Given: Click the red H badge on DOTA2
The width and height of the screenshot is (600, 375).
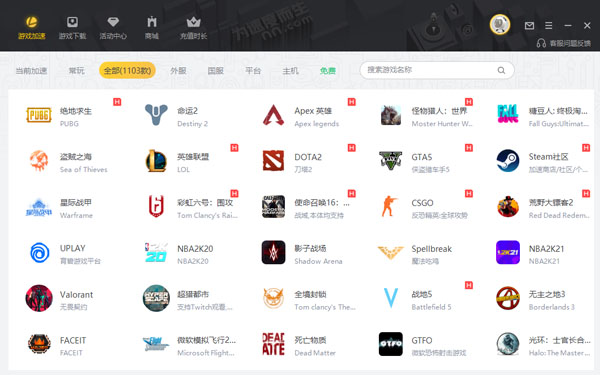Looking at the screenshot, I should pyautogui.click(x=352, y=148).
